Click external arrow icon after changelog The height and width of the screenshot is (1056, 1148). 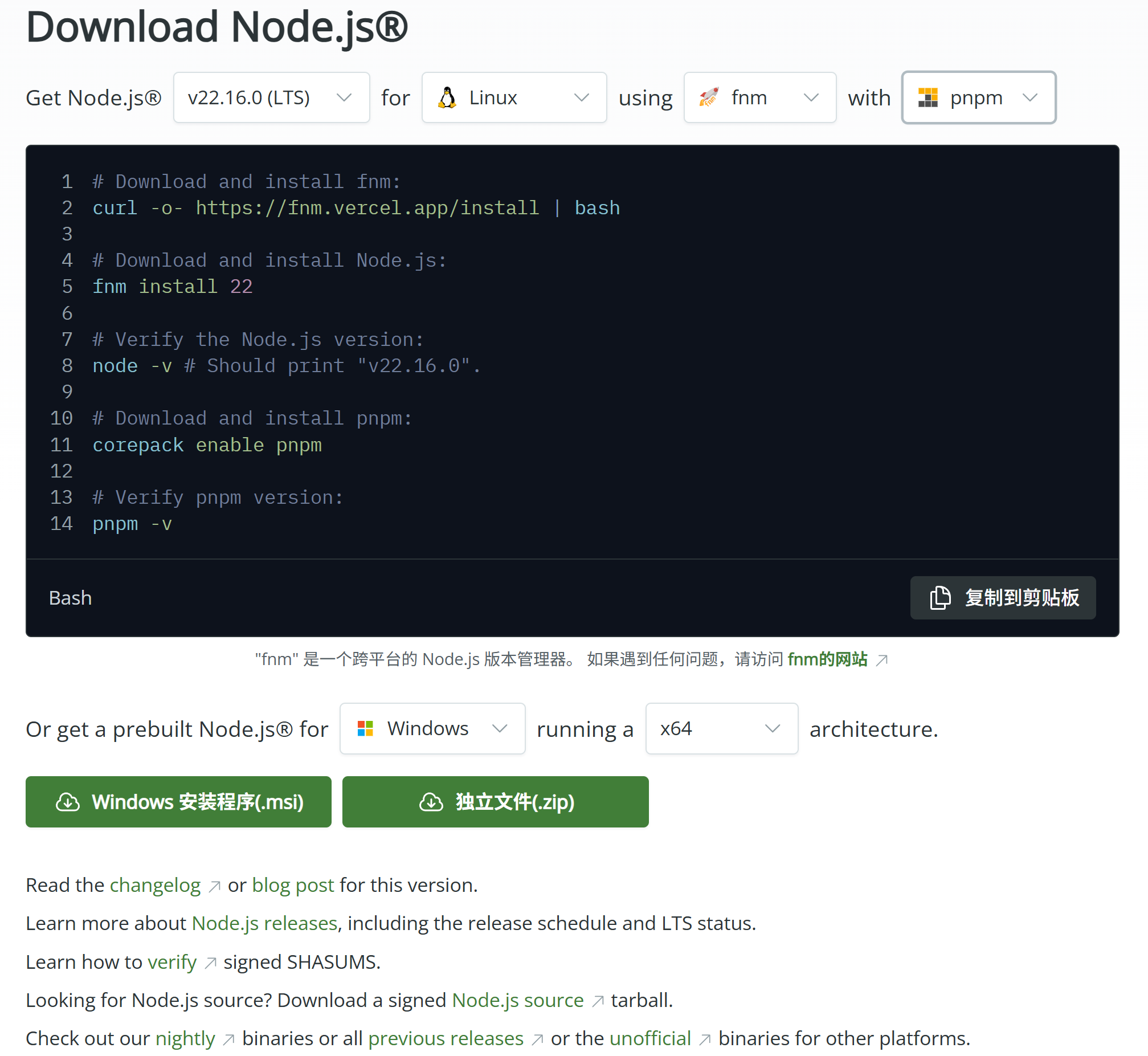214,886
